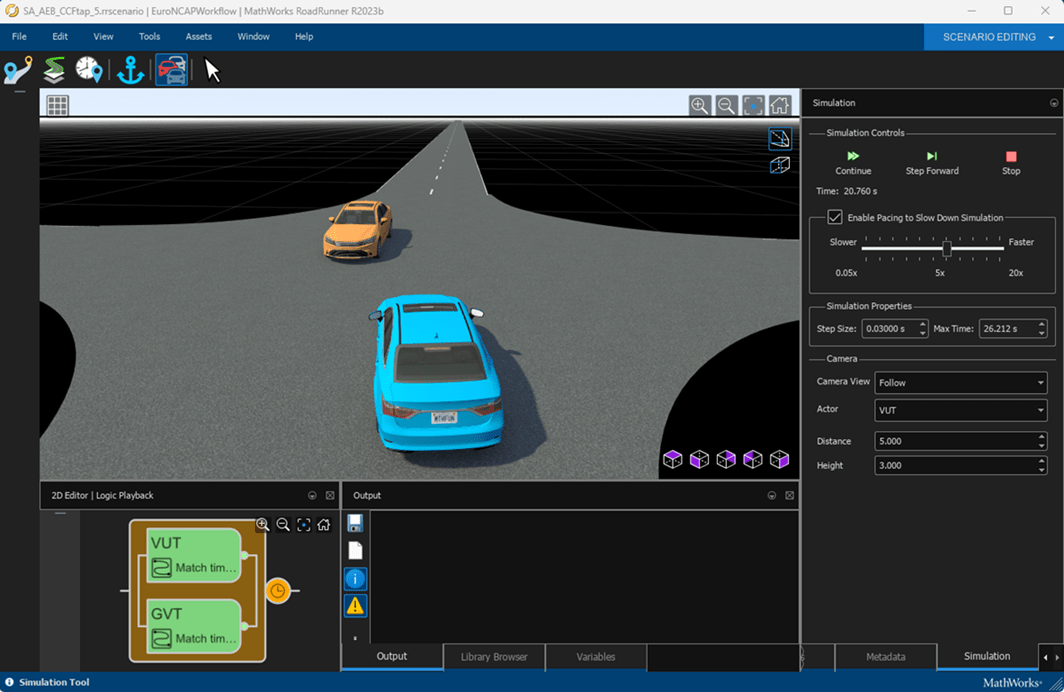Save the Output log to file

tap(355, 522)
